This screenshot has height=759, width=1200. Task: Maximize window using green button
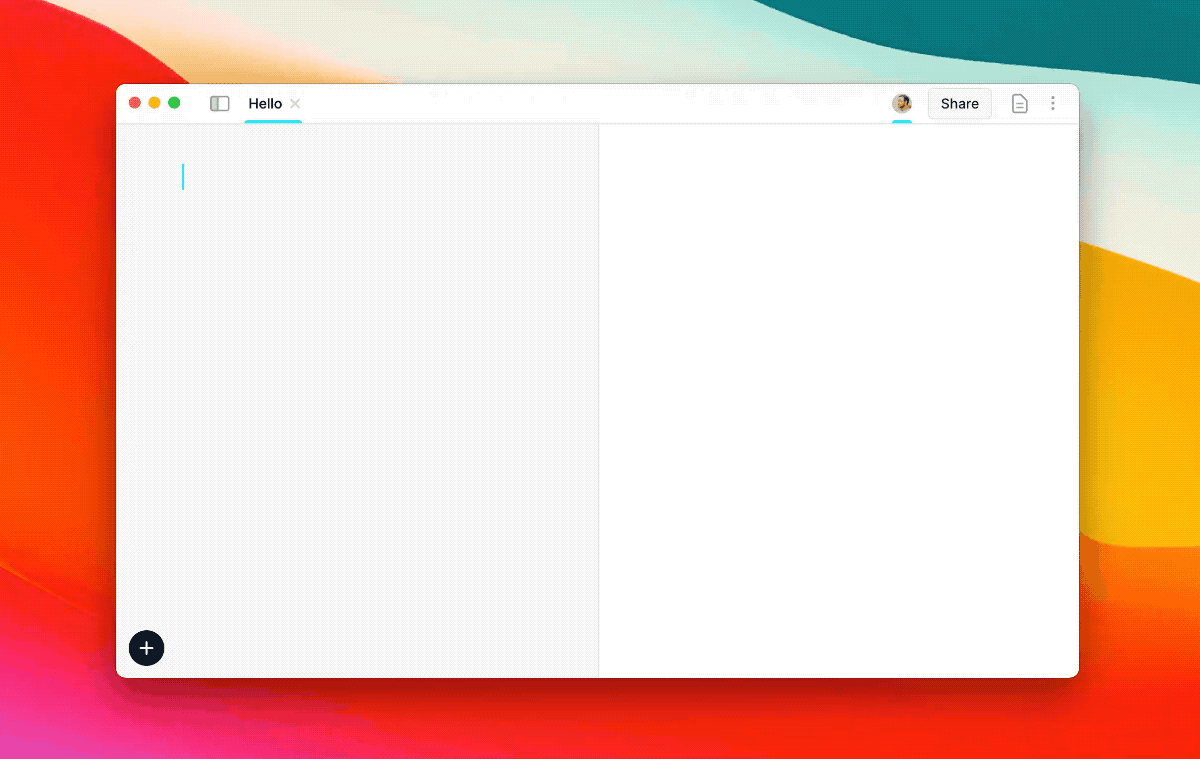click(x=174, y=103)
